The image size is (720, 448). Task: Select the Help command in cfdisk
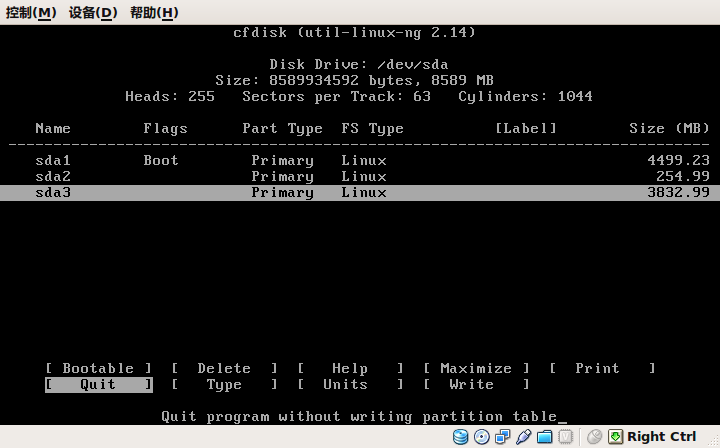[350, 368]
